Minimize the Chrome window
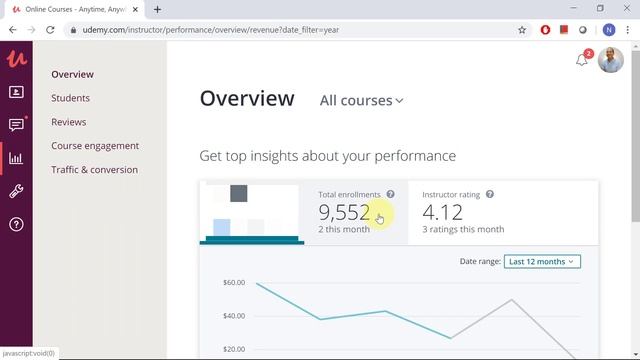The height and width of the screenshot is (360, 640). click(573, 8)
